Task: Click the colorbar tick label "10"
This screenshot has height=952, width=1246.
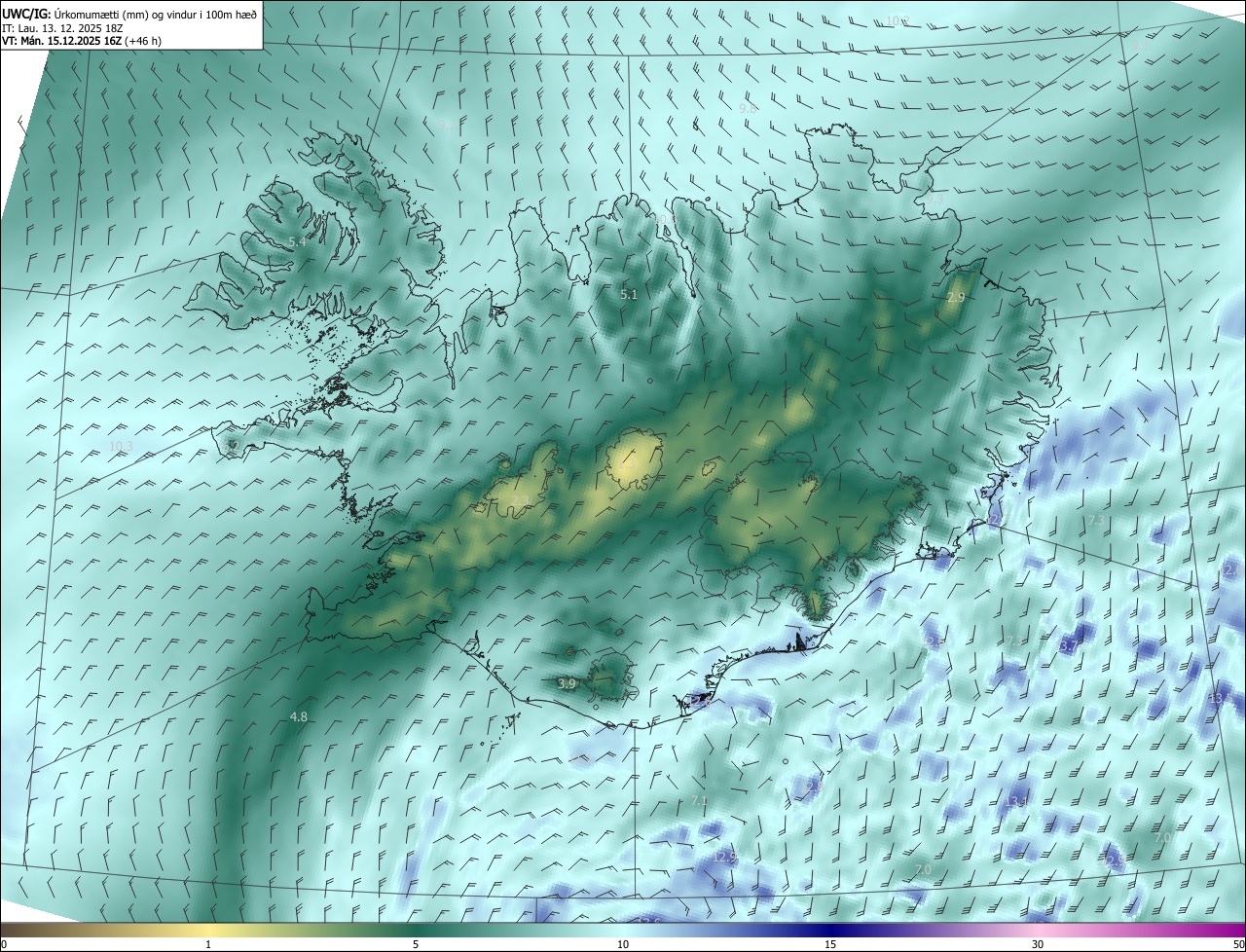Action: 623,944
